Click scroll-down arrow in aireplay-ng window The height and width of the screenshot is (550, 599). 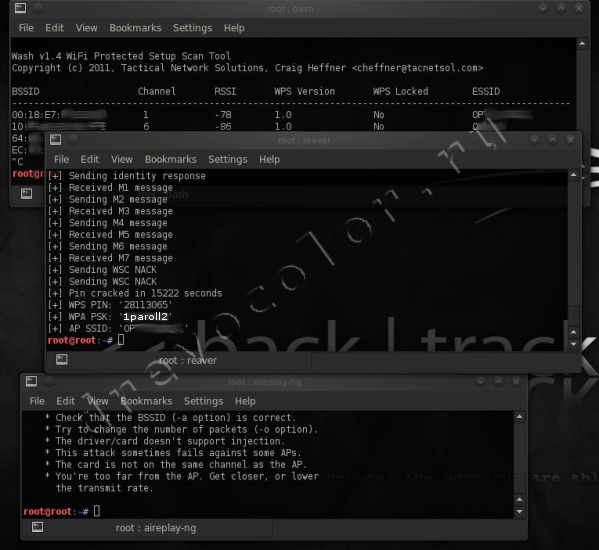click(x=520, y=511)
